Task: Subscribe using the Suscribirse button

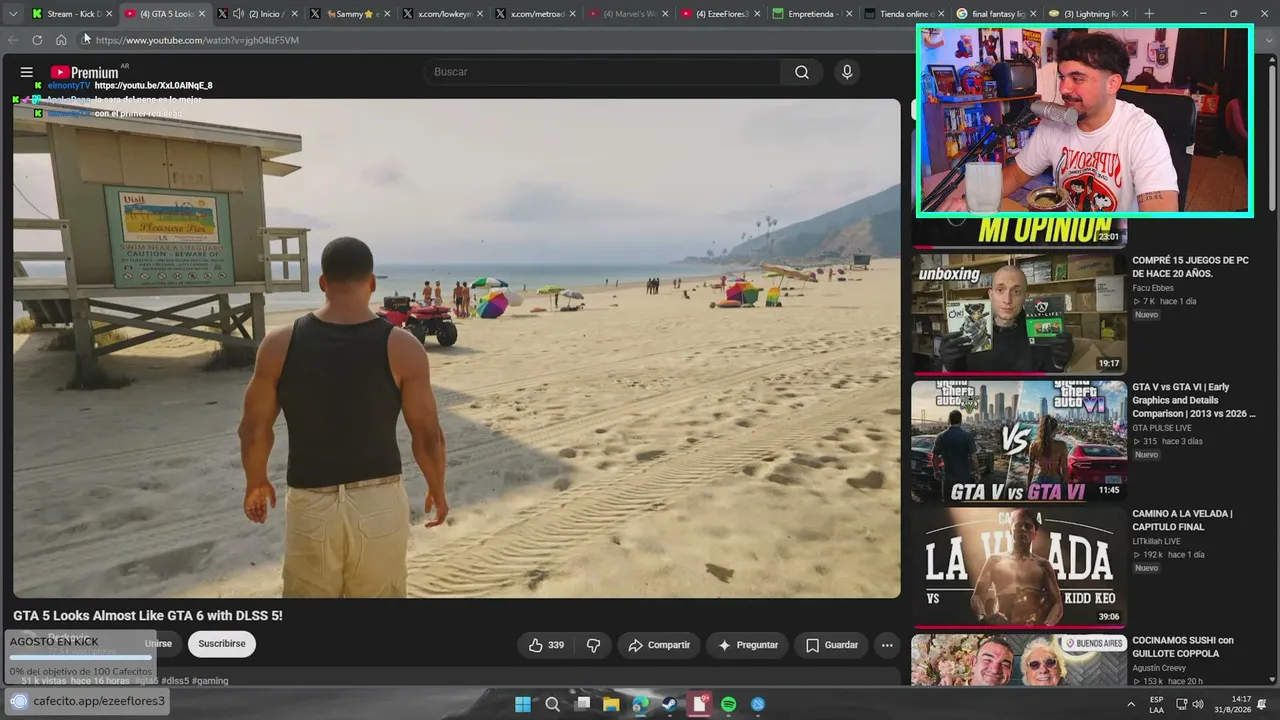Action: coord(222,644)
